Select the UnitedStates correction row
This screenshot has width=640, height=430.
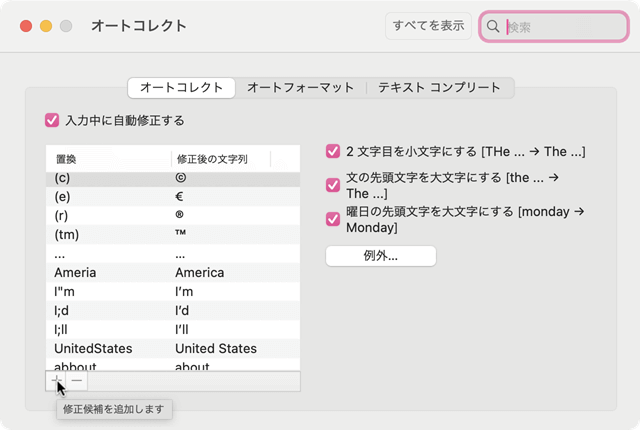(x=172, y=348)
